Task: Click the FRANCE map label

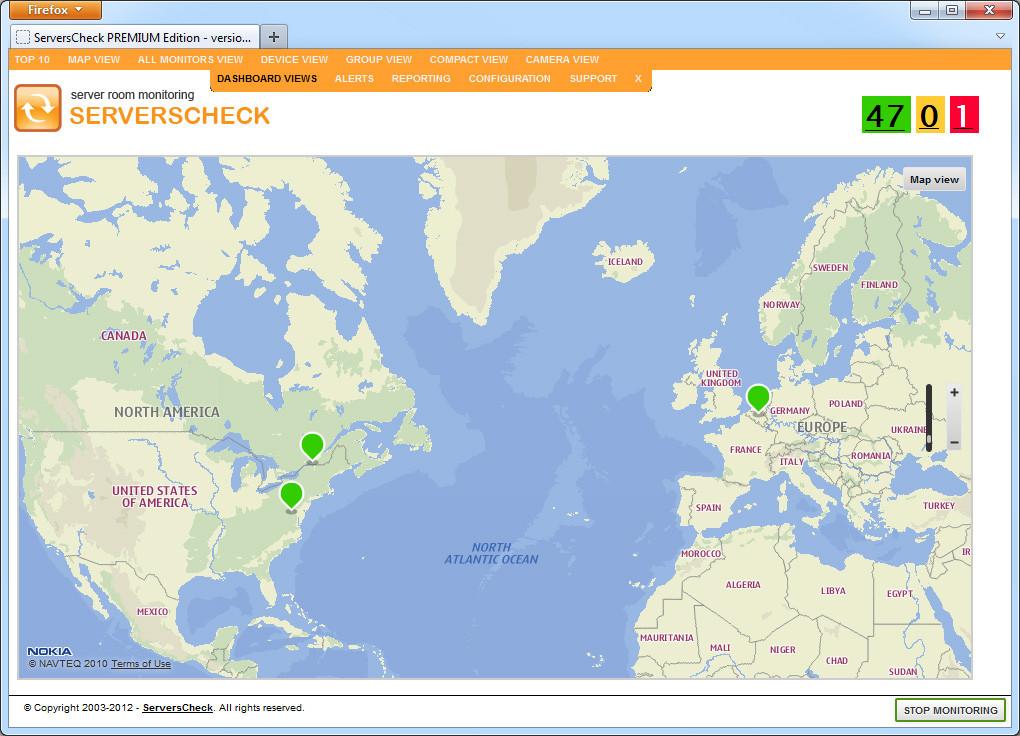Action: pos(745,450)
